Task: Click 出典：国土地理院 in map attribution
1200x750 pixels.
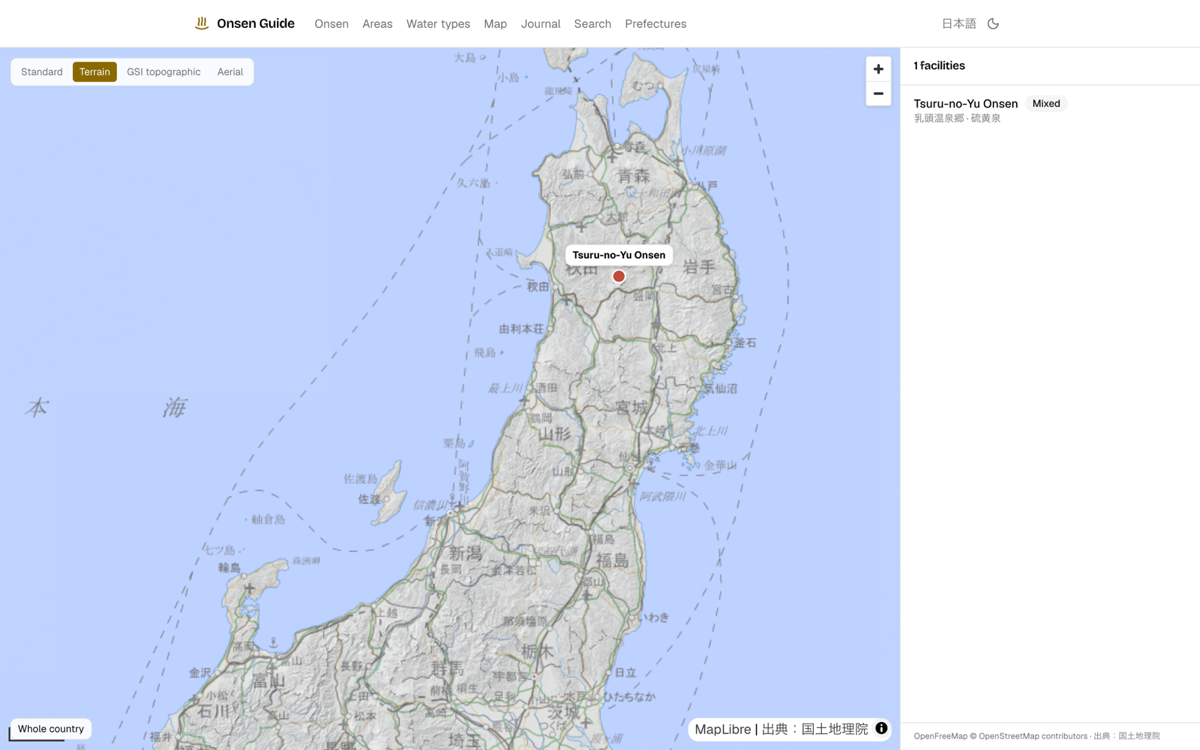Action: pyautogui.click(x=815, y=729)
